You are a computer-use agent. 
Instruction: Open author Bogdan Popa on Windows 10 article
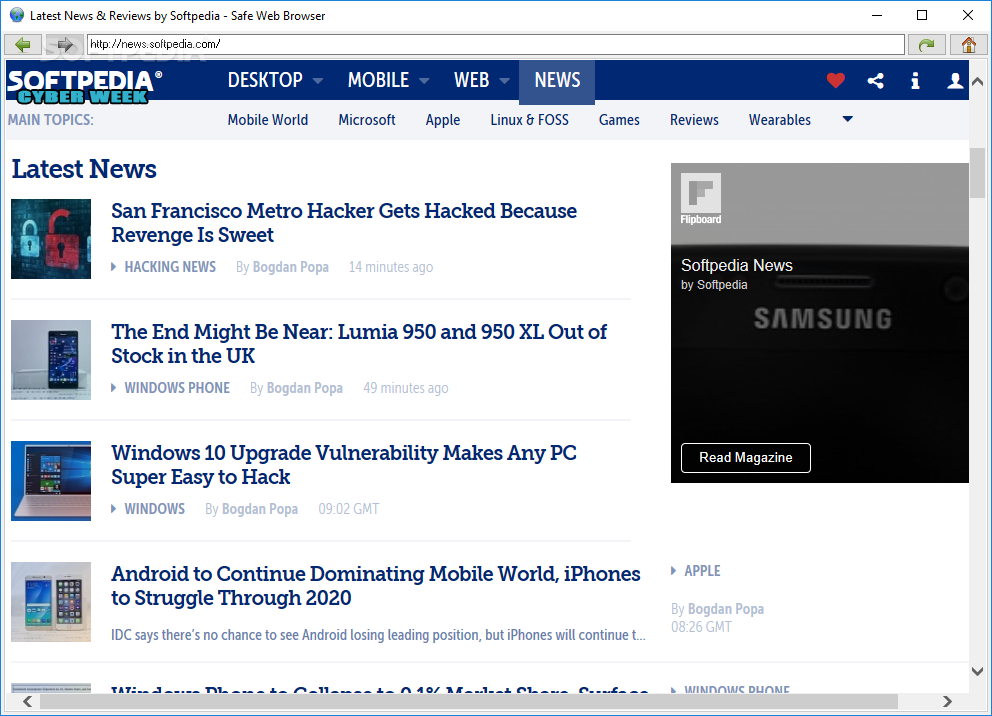[259, 509]
